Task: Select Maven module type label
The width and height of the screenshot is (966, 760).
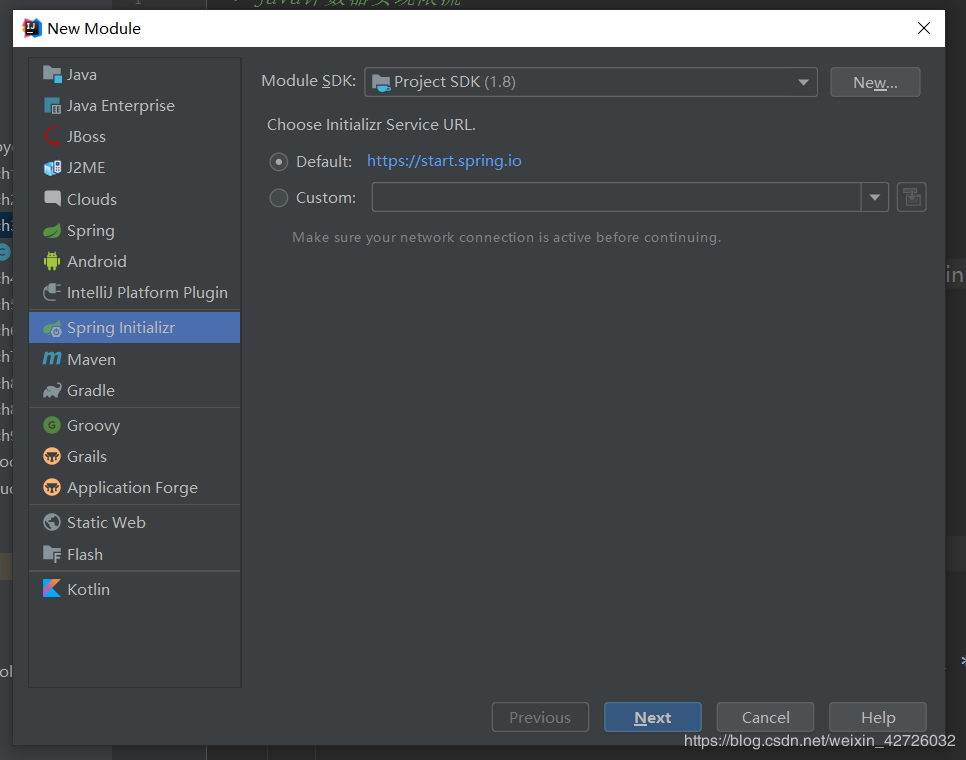Action: [x=91, y=359]
